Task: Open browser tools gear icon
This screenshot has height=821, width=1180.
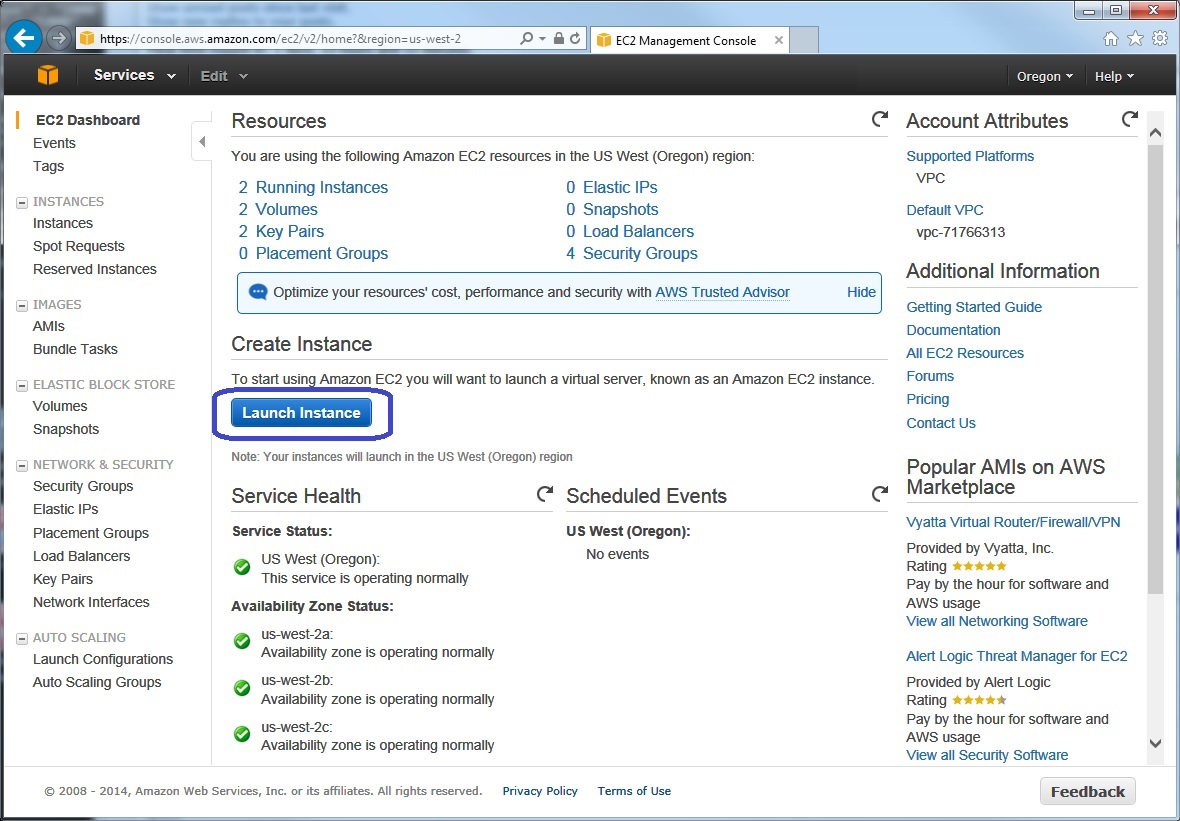Action: click(x=1160, y=38)
